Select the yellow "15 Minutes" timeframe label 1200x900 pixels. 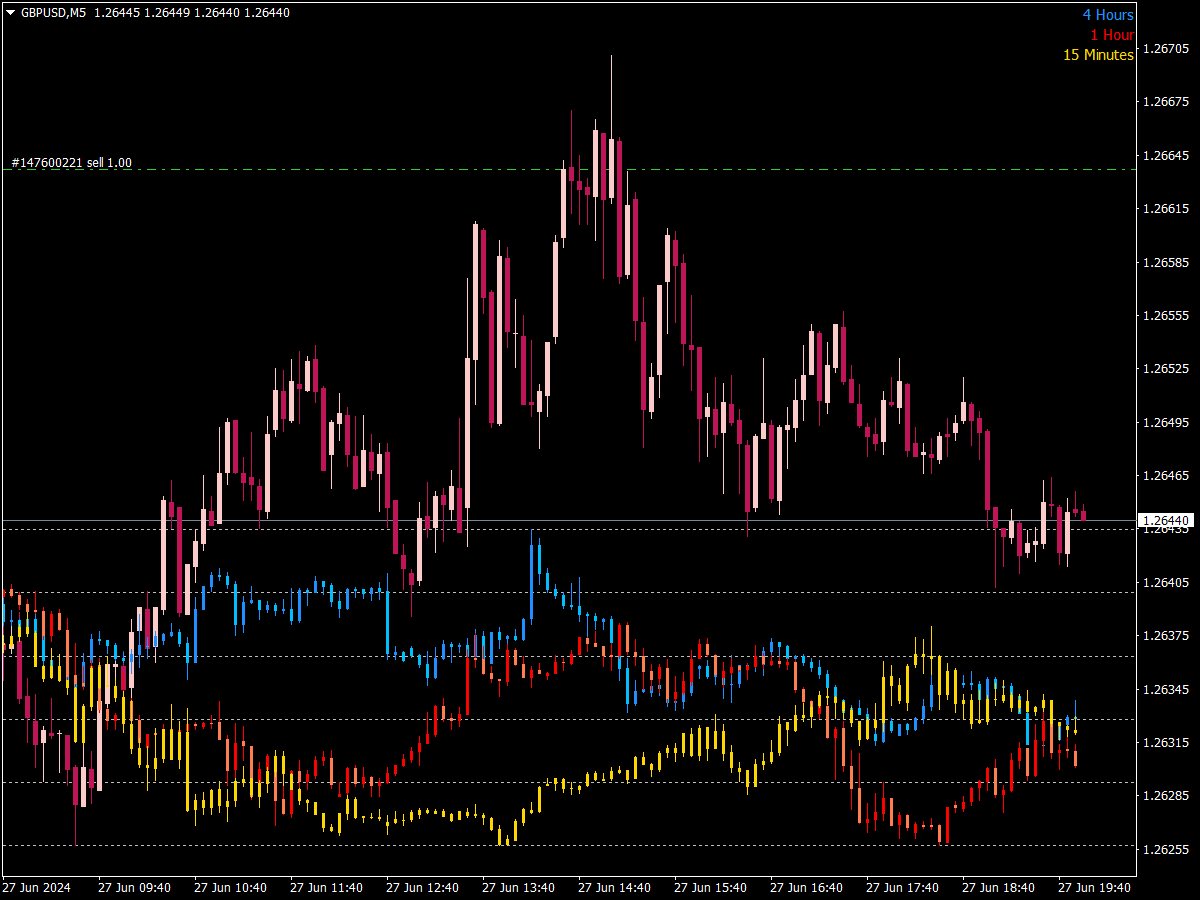pyautogui.click(x=1097, y=55)
